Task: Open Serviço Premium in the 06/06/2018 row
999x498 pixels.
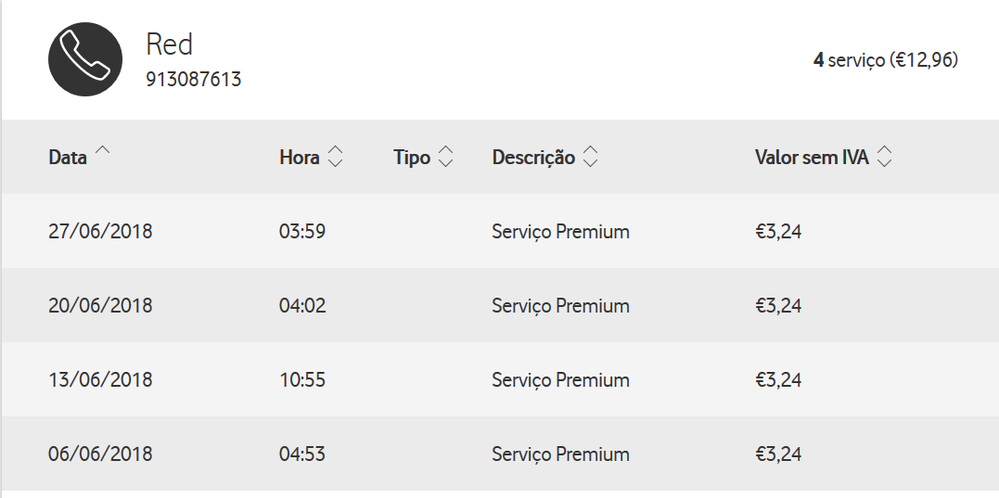Action: pos(561,455)
